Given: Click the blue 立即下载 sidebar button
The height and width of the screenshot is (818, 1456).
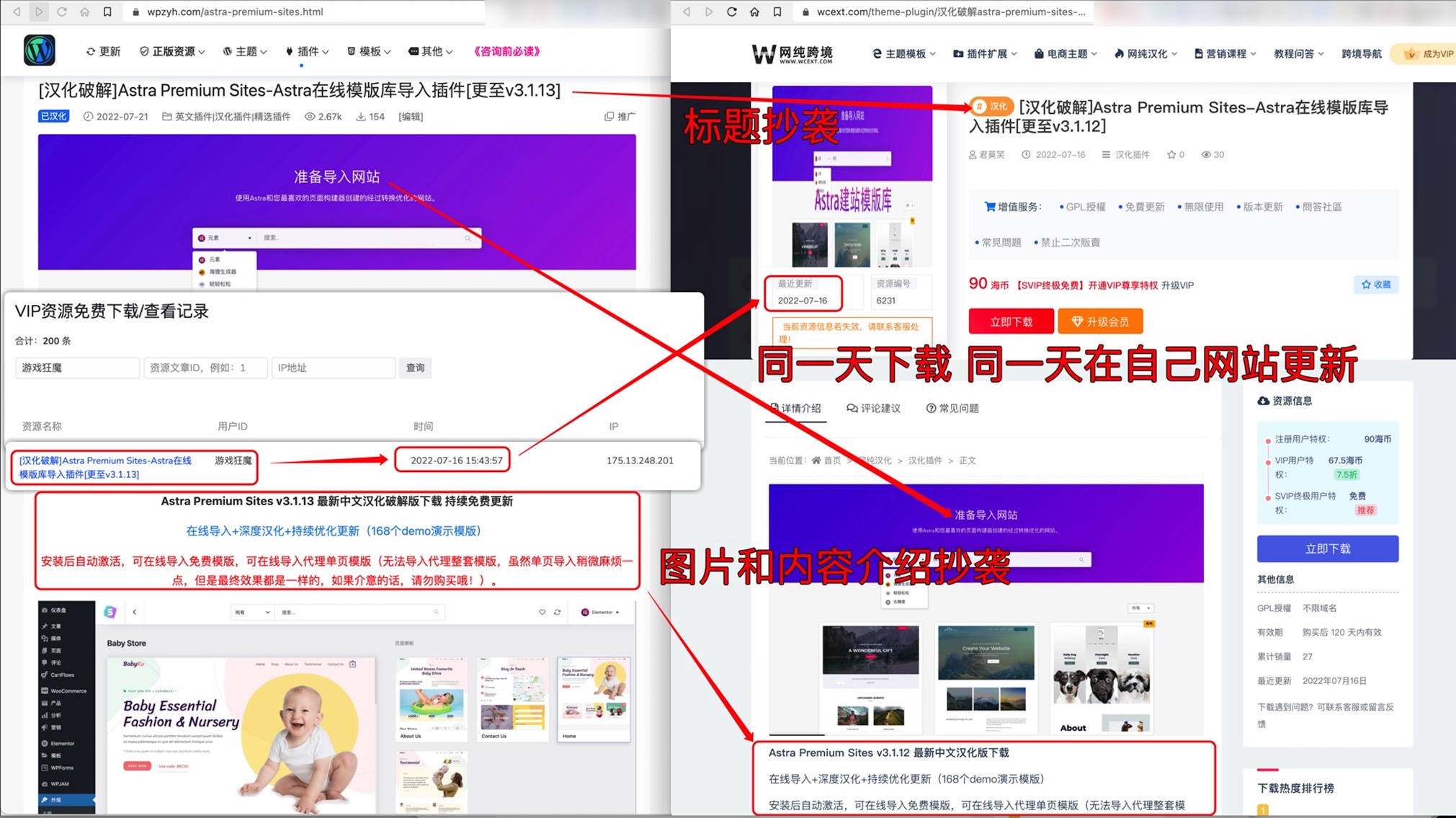Looking at the screenshot, I should [1327, 548].
